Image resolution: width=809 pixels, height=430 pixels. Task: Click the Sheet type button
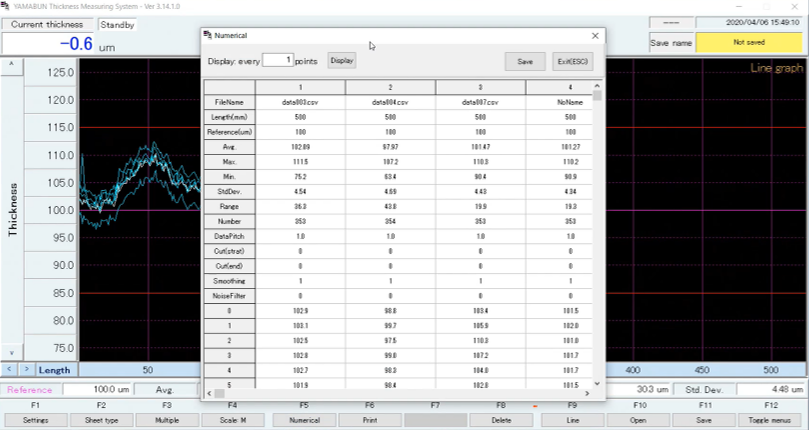[101, 421]
